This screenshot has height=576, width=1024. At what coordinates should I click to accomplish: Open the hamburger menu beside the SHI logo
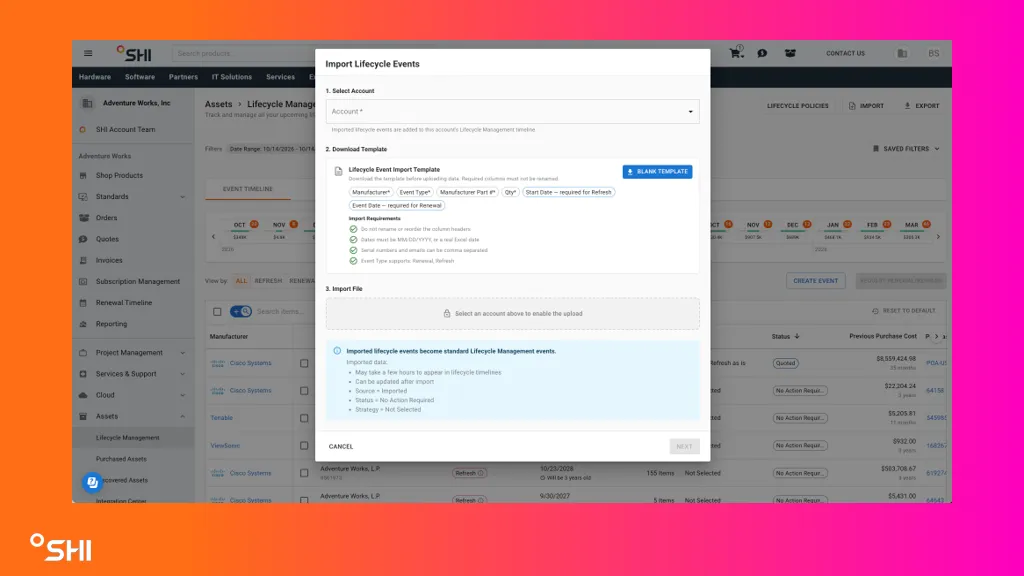[x=88, y=54]
